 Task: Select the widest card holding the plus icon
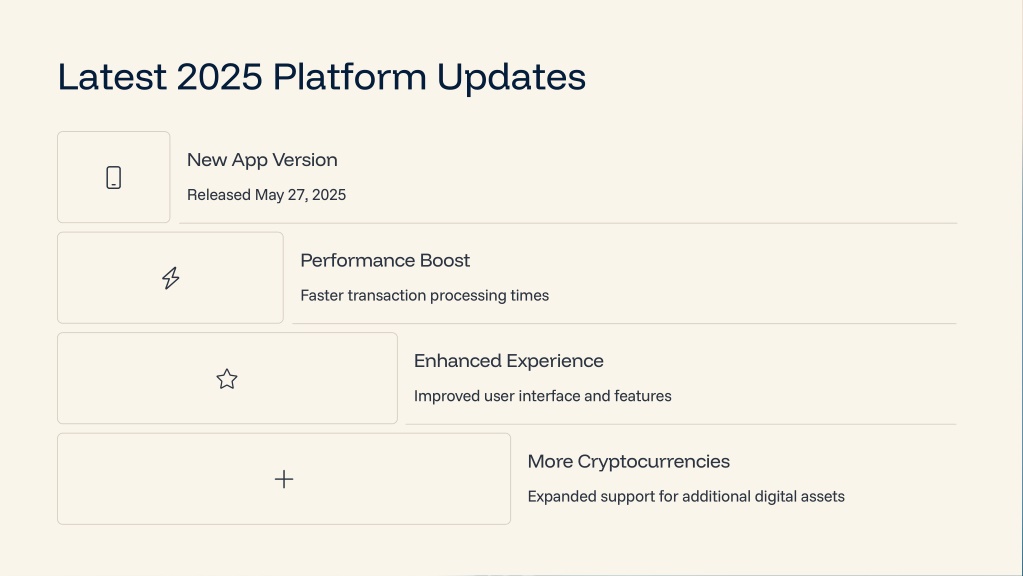[x=284, y=479]
